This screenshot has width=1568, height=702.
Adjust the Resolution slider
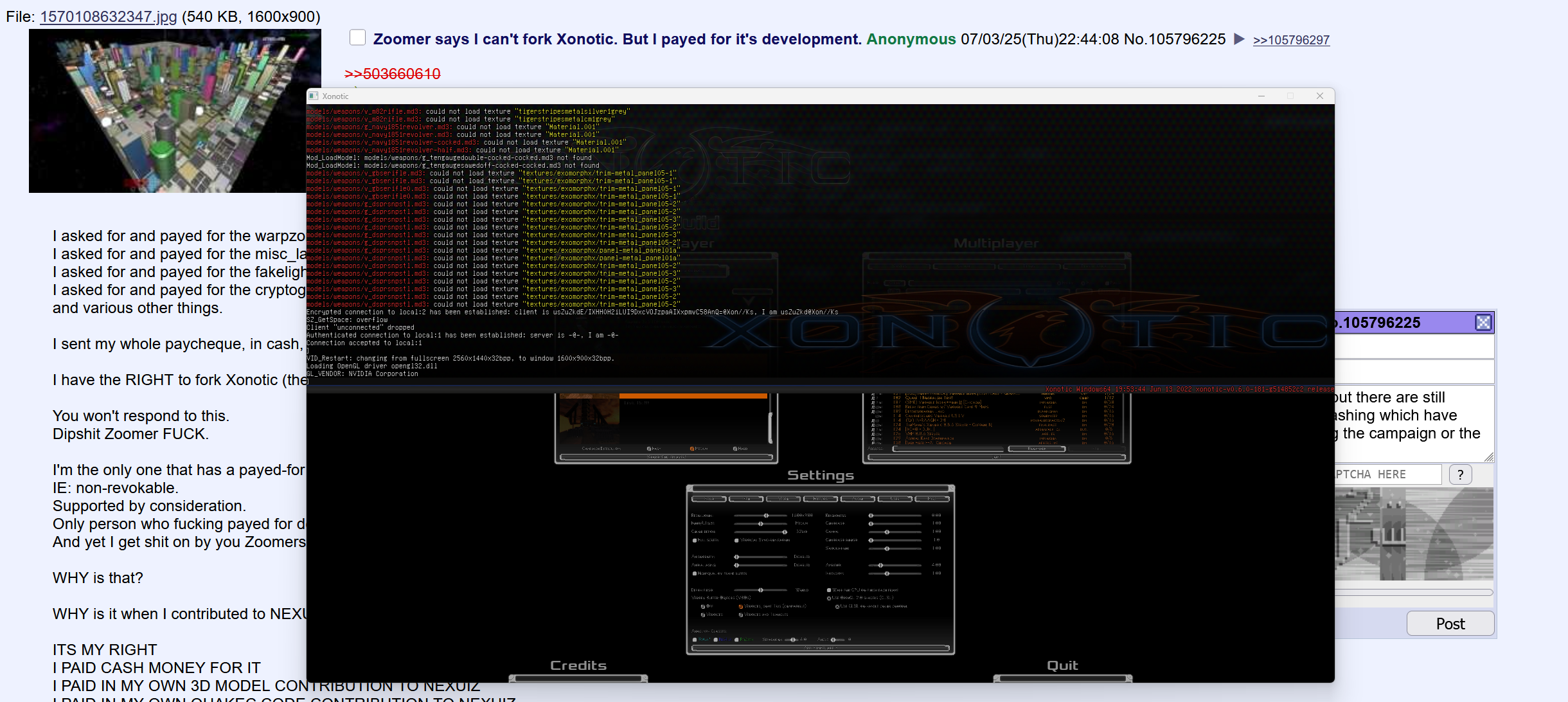761,516
